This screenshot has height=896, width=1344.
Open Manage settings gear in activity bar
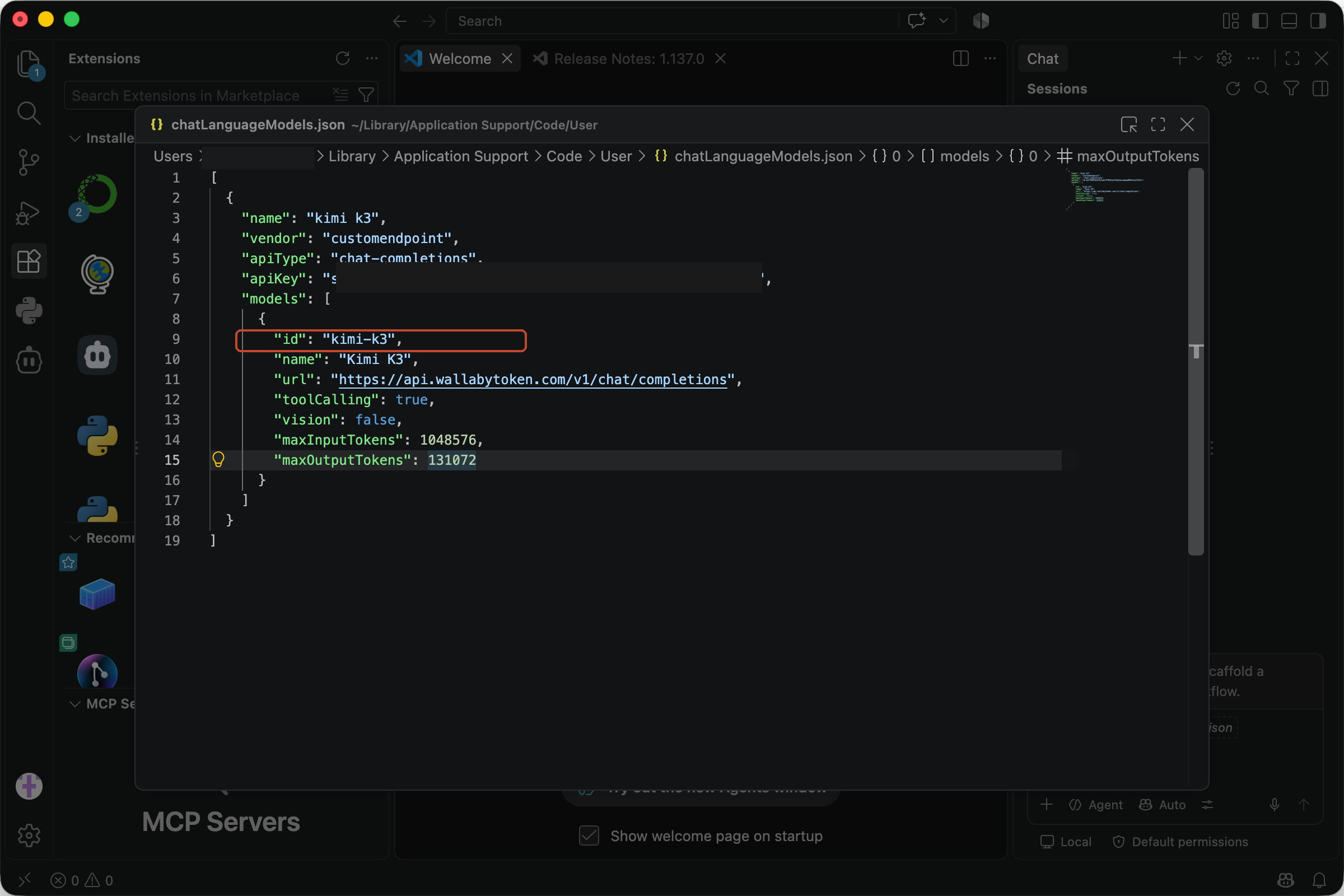click(x=29, y=836)
